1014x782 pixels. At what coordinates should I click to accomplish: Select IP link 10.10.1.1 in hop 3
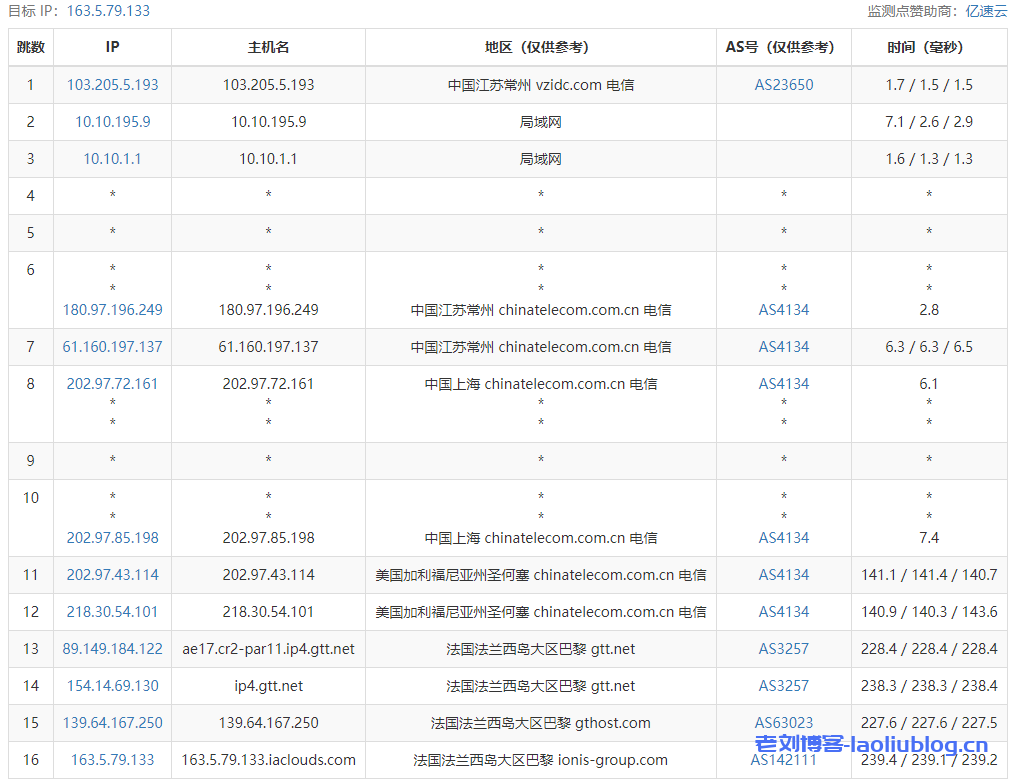(x=112, y=159)
